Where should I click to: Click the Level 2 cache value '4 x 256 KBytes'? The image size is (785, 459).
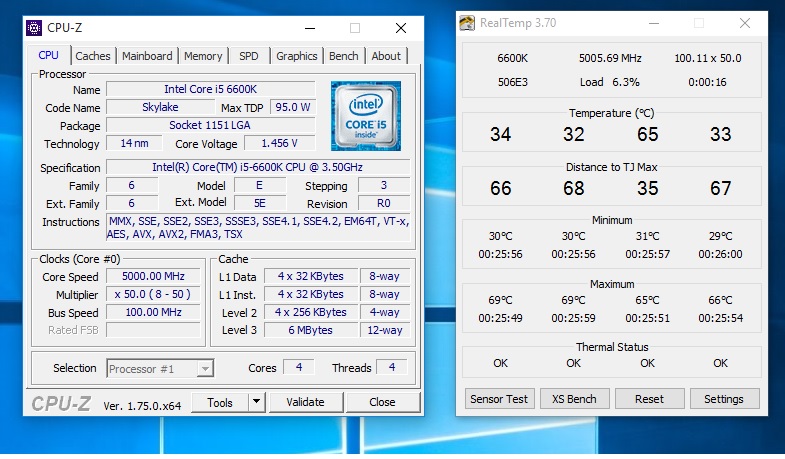click(x=310, y=312)
